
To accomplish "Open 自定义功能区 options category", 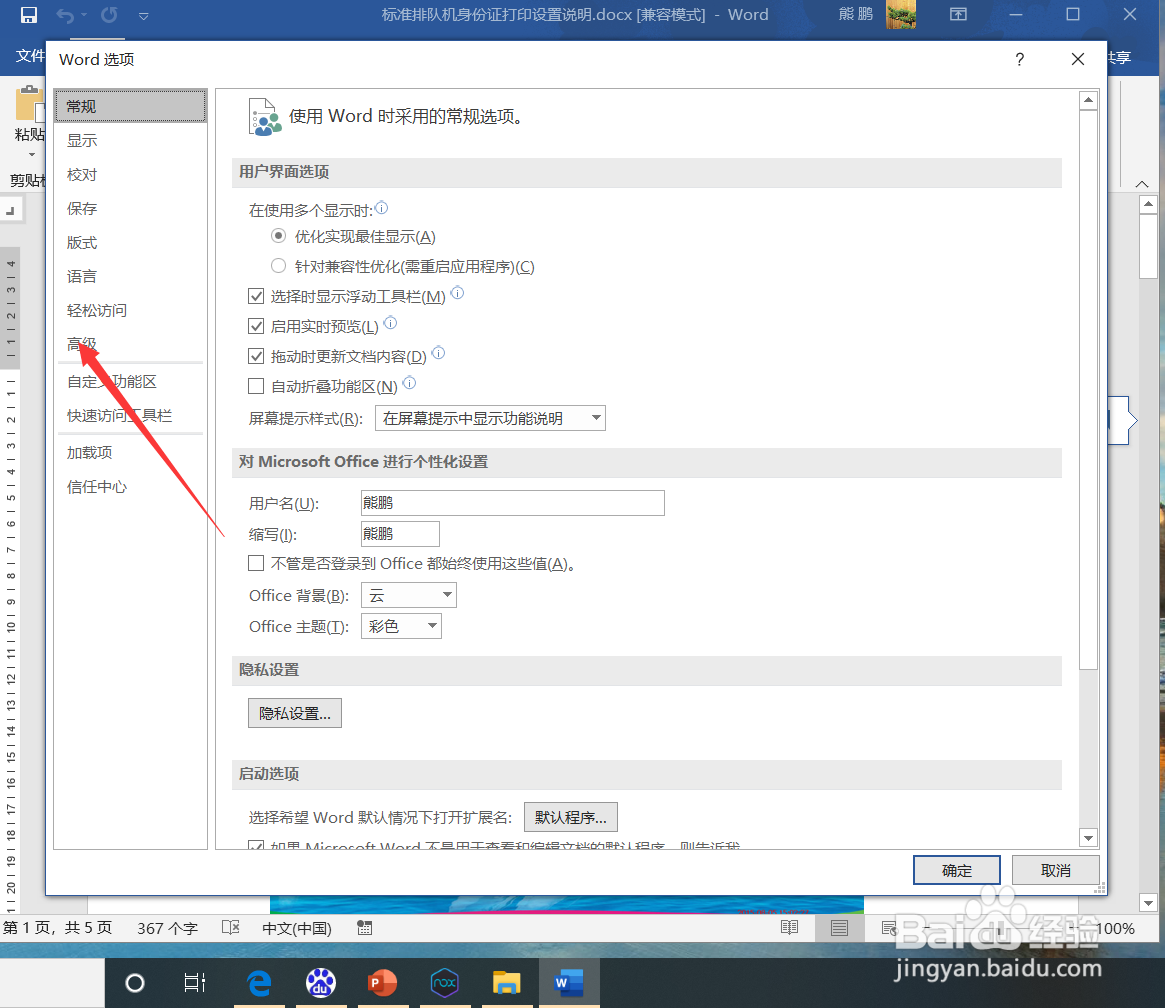I will point(130,382).
